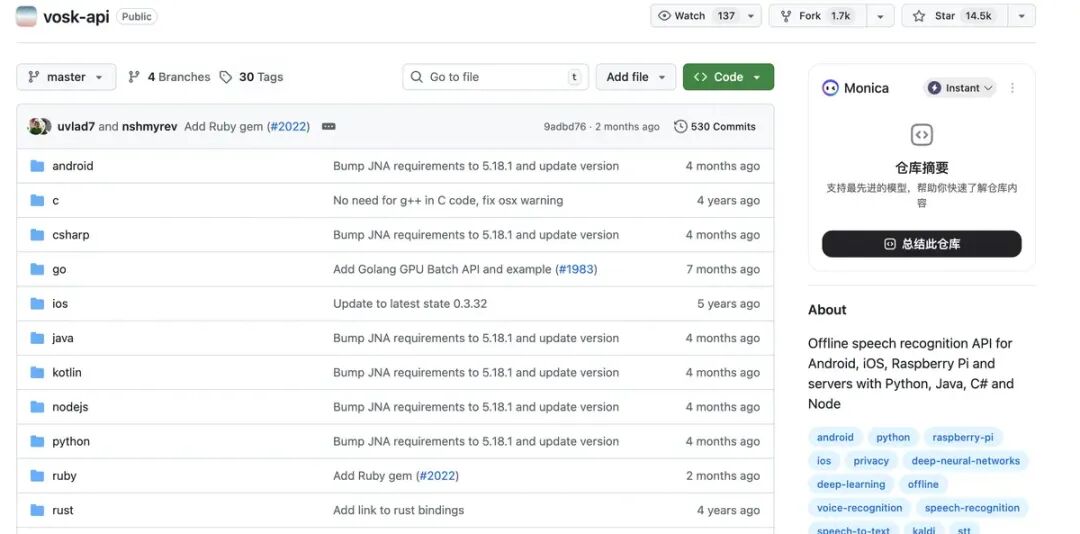Open the Star lists dropdown arrow
Viewport: 1080px width, 534px height.
click(1021, 16)
